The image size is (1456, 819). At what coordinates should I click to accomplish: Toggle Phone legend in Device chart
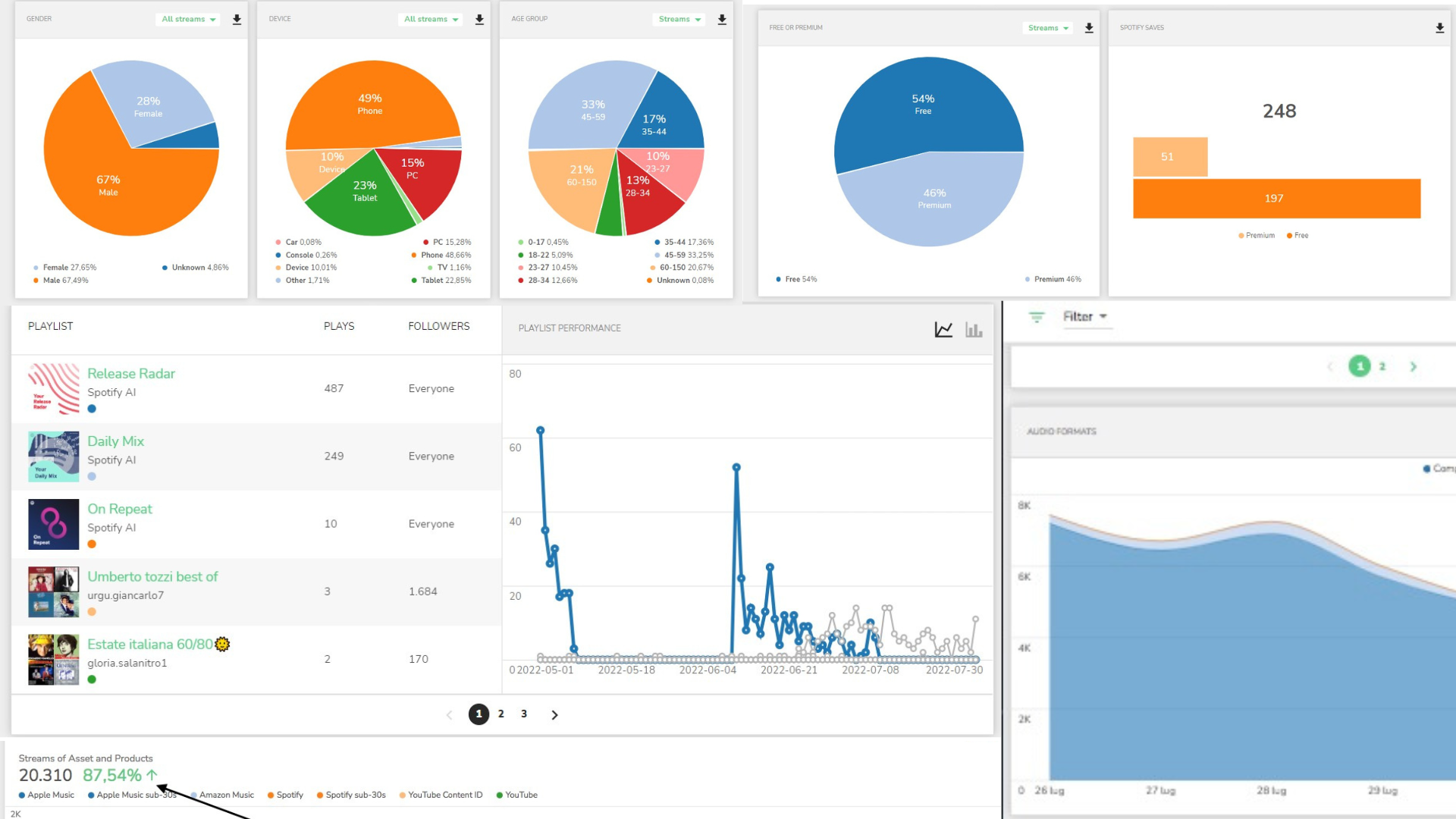click(x=441, y=256)
